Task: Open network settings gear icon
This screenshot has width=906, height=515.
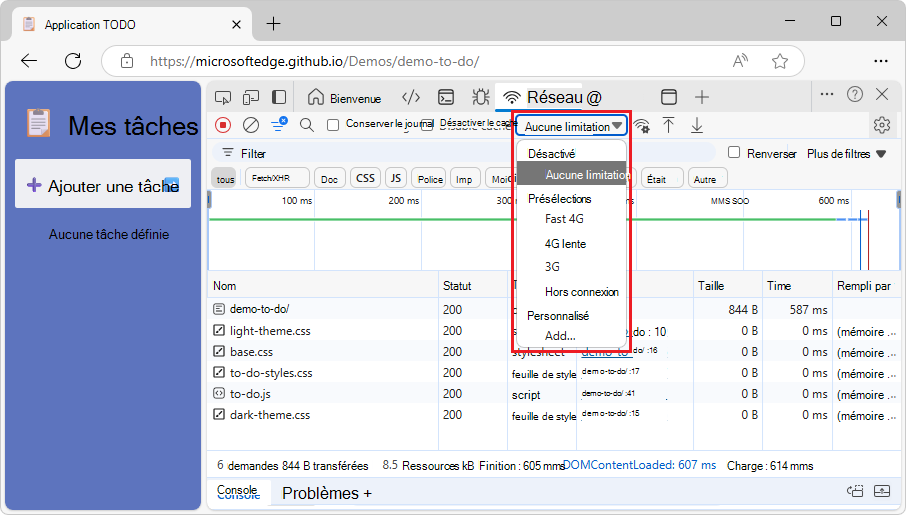Action: pyautogui.click(x=881, y=125)
